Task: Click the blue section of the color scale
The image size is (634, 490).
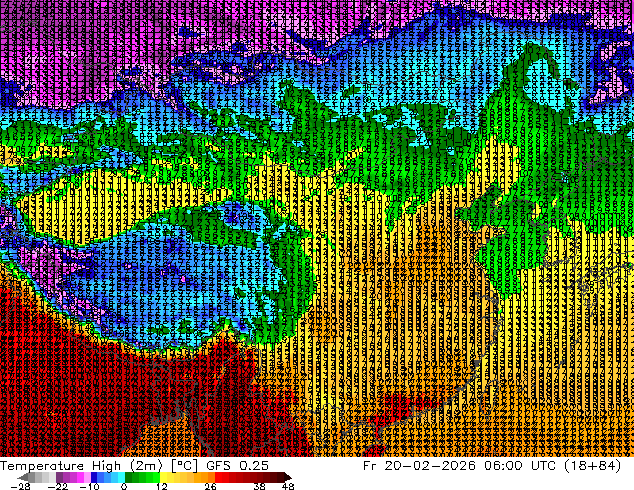Action: click(108, 477)
